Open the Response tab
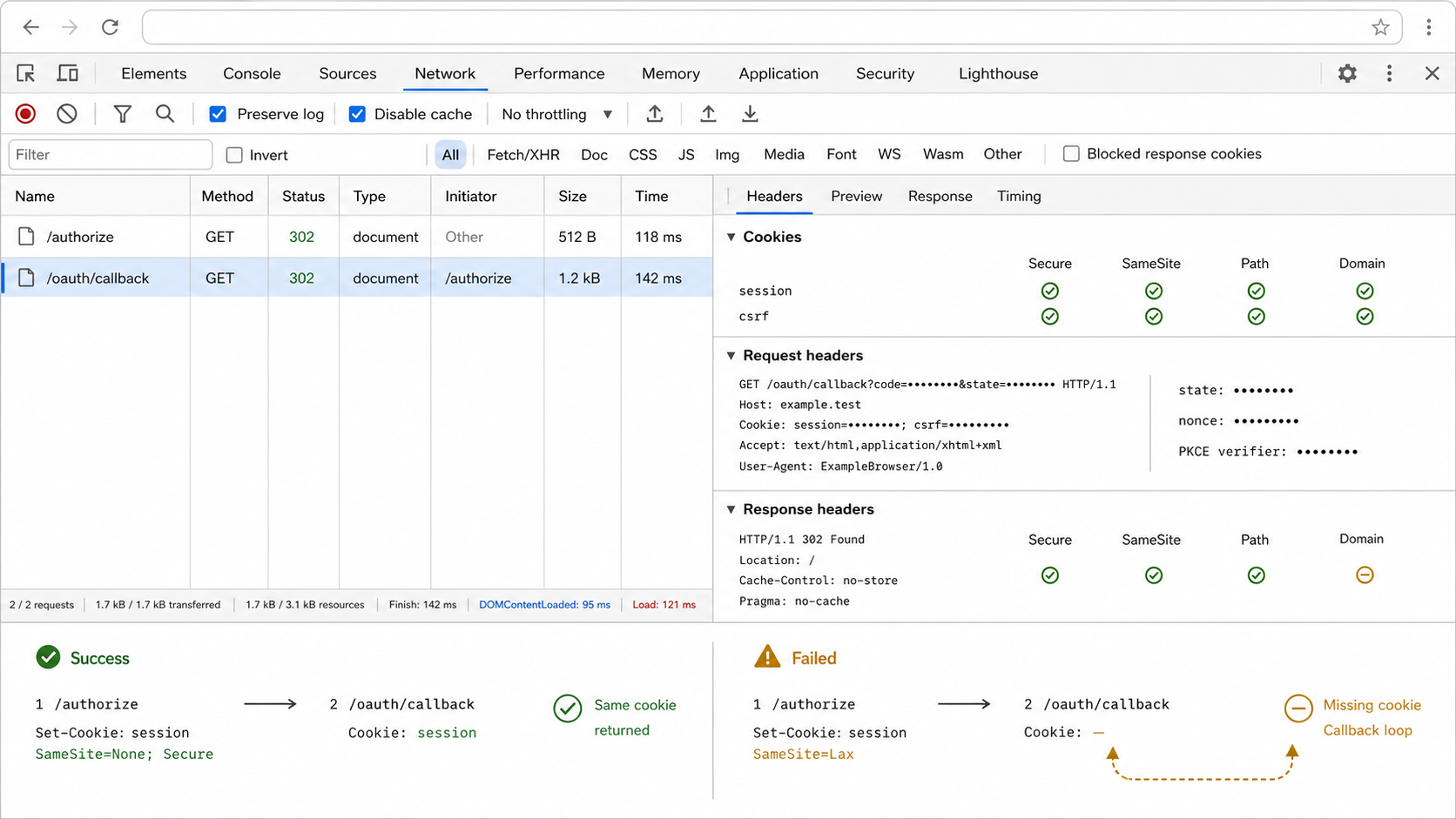 (x=940, y=197)
